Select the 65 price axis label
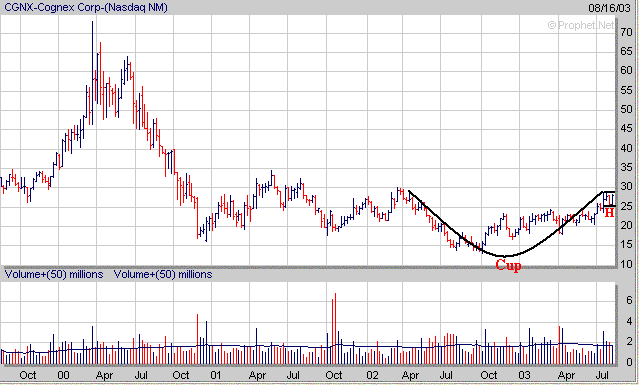The height and width of the screenshot is (385, 639). (626, 51)
